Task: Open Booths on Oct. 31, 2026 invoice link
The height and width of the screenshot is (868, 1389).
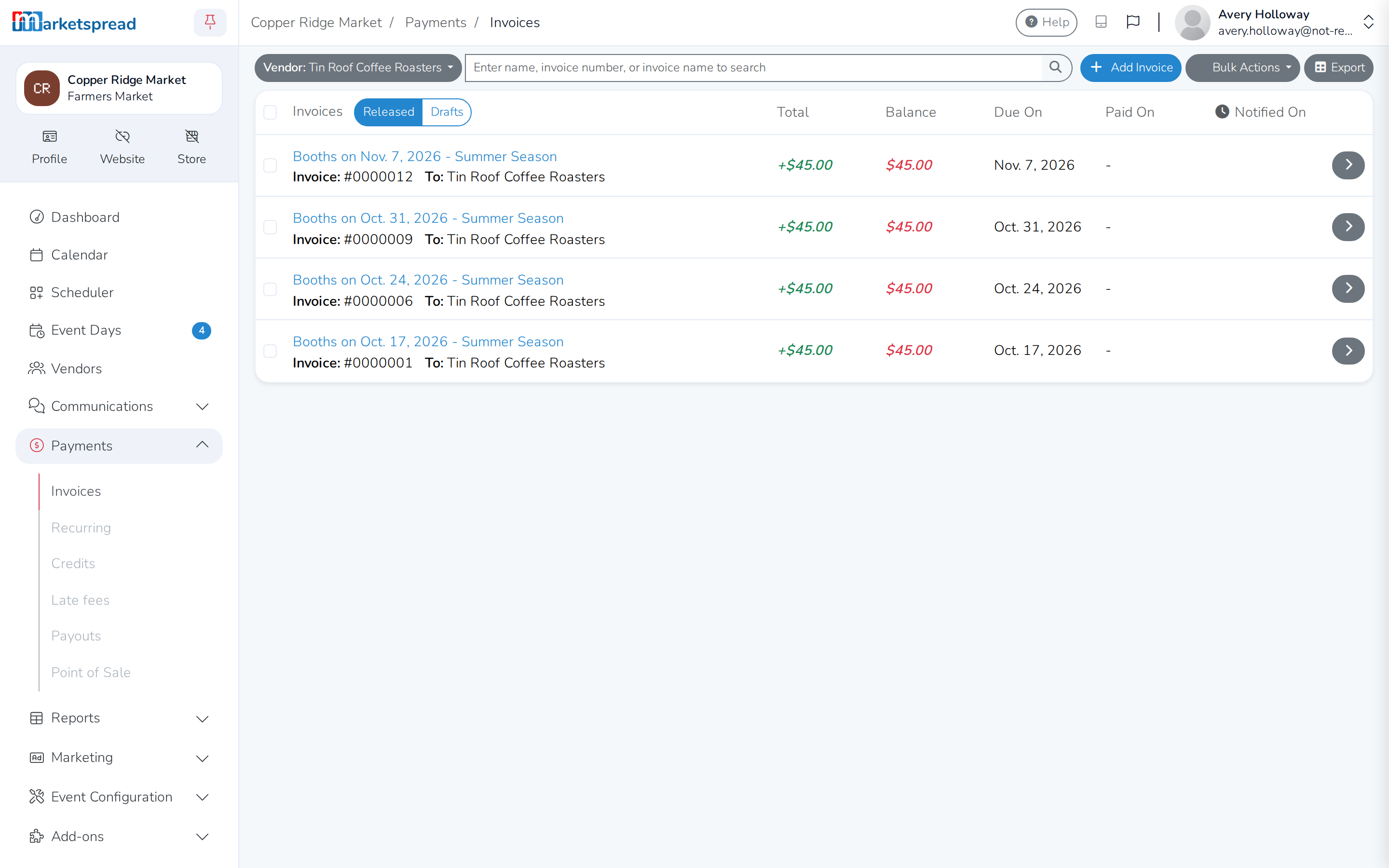Action: pos(428,218)
